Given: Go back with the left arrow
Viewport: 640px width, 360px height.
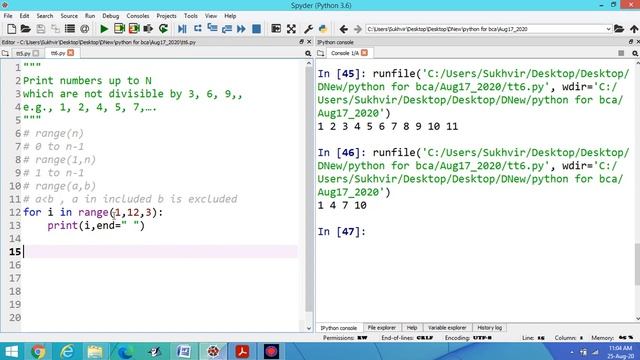Looking at the screenshot, I should pos(343,29).
